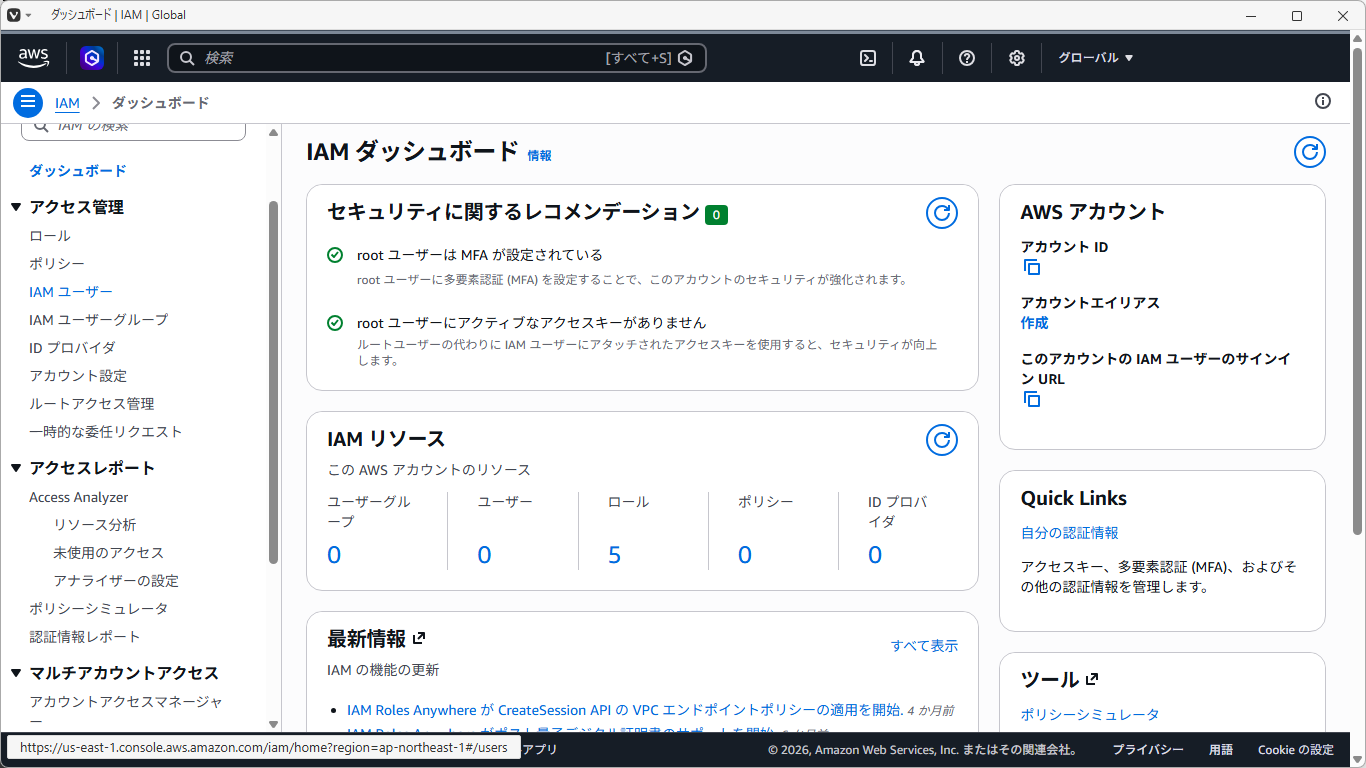Screen dimensions: 1366x768
Task: Open the purple hexagon console icon
Action: (x=92, y=58)
